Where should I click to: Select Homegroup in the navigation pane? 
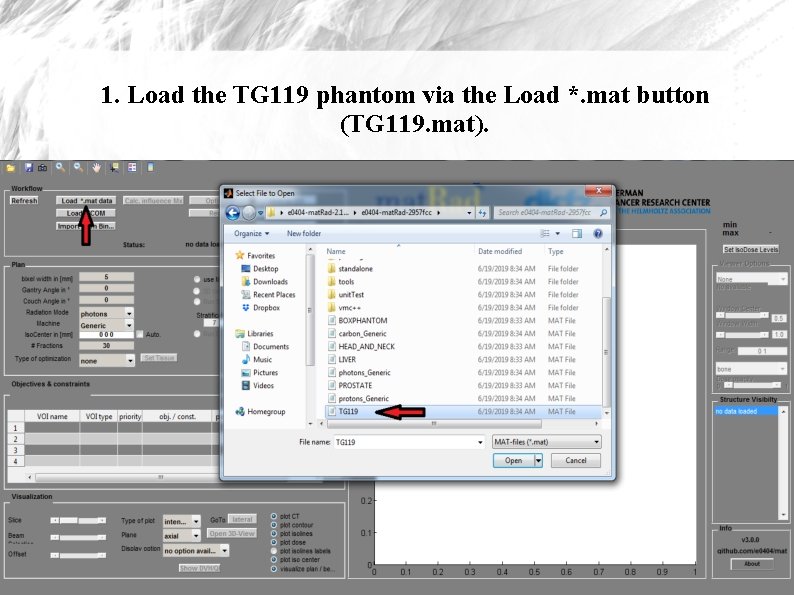[x=260, y=412]
